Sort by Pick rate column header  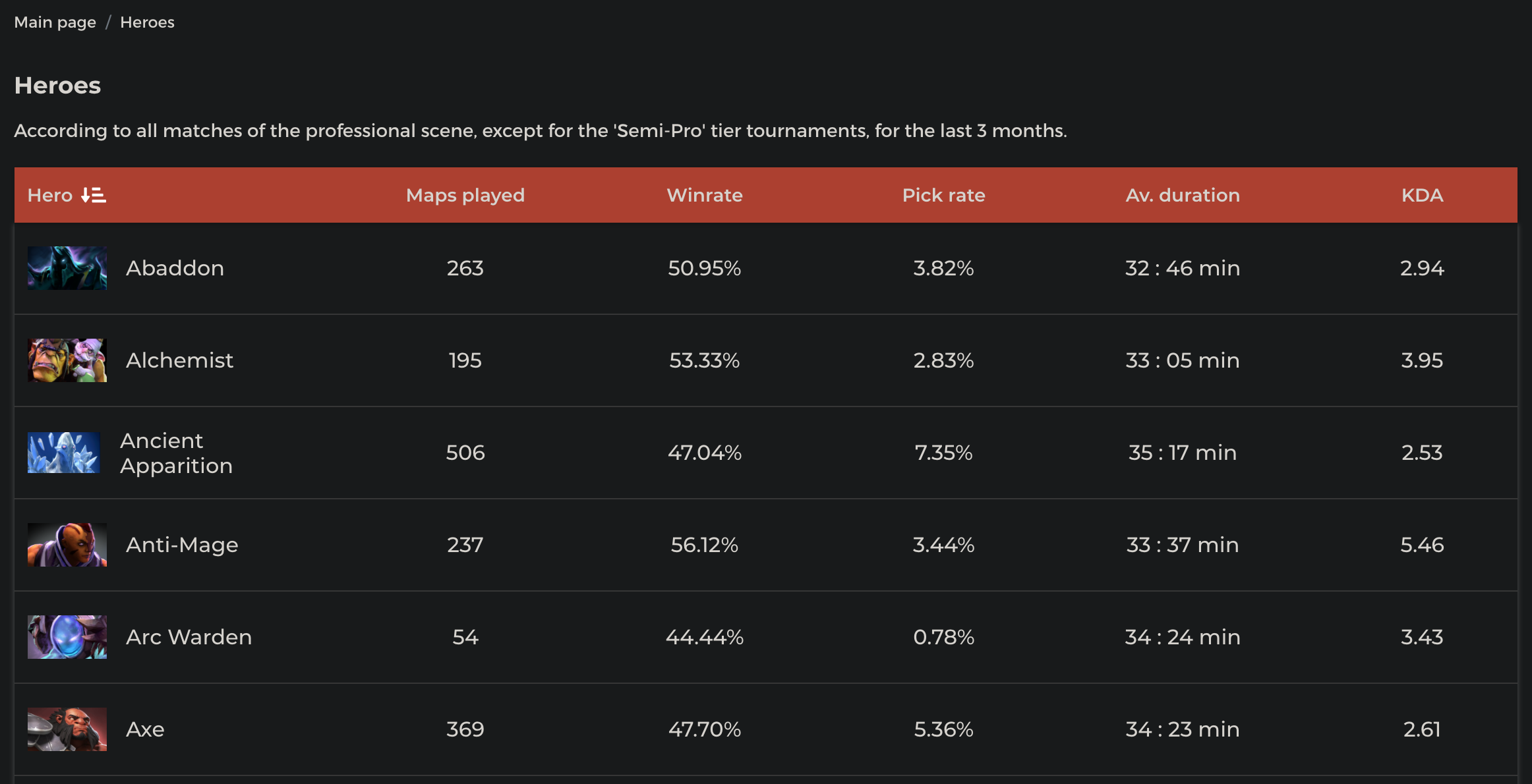coord(943,196)
